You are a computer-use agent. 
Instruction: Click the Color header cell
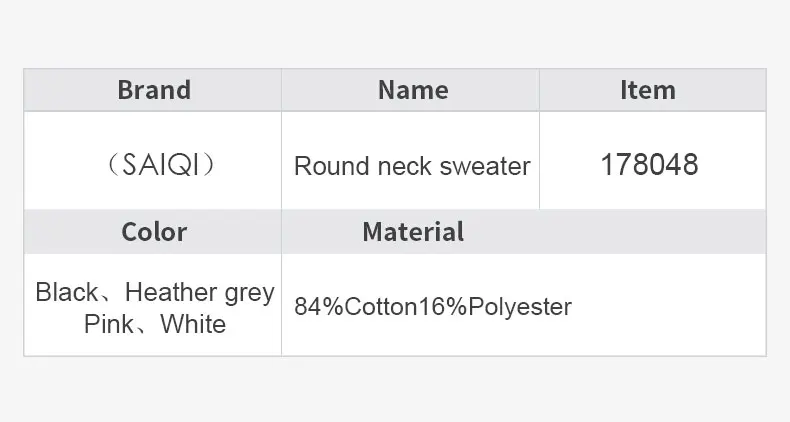click(154, 232)
